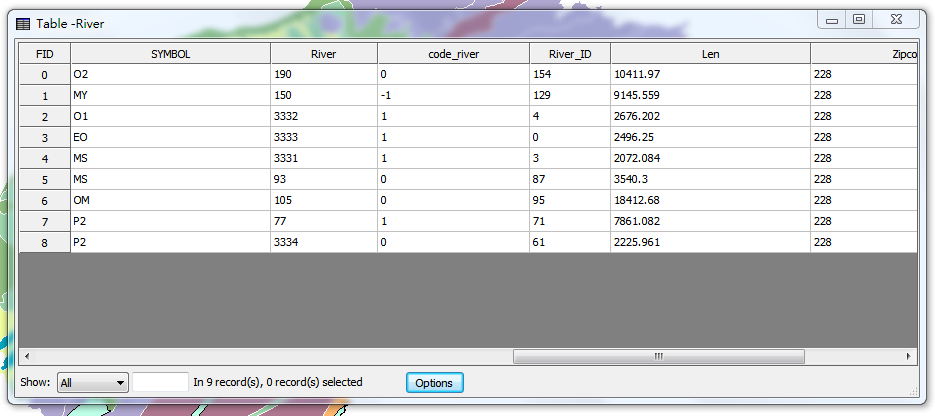Screen dimensions: 935x416
Task: Select the code_river column header
Action: pyautogui.click(x=453, y=54)
